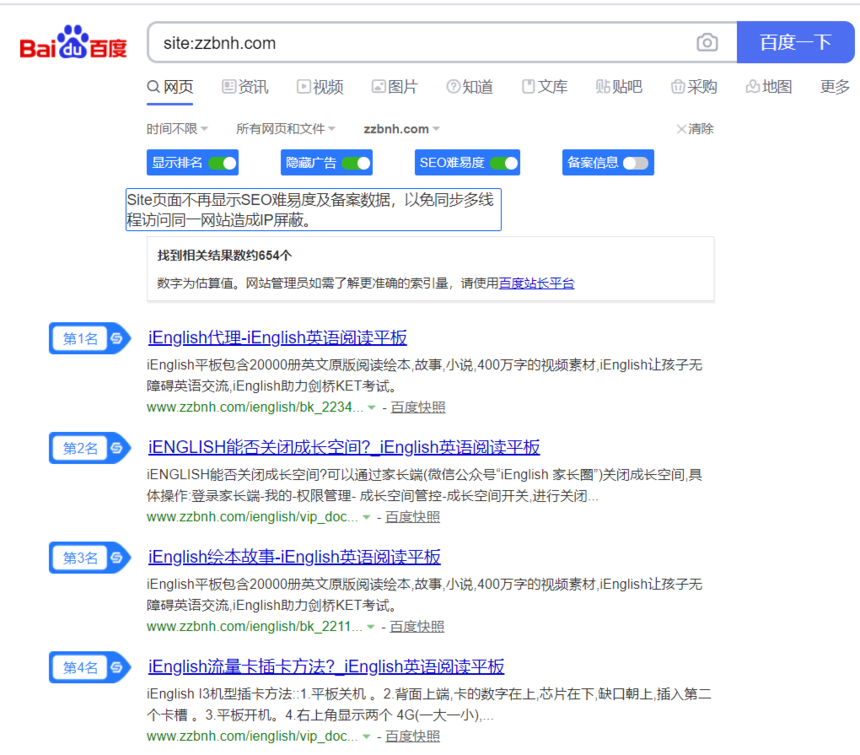Open camera image search icon
This screenshot has height=755, width=860.
tap(707, 42)
